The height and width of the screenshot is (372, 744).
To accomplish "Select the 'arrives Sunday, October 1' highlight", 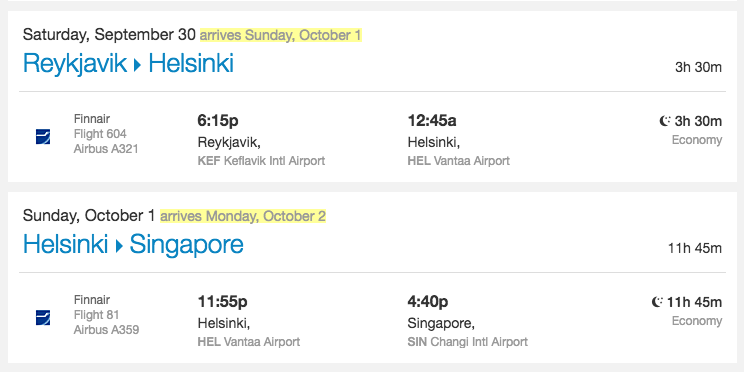I will pos(281,35).
